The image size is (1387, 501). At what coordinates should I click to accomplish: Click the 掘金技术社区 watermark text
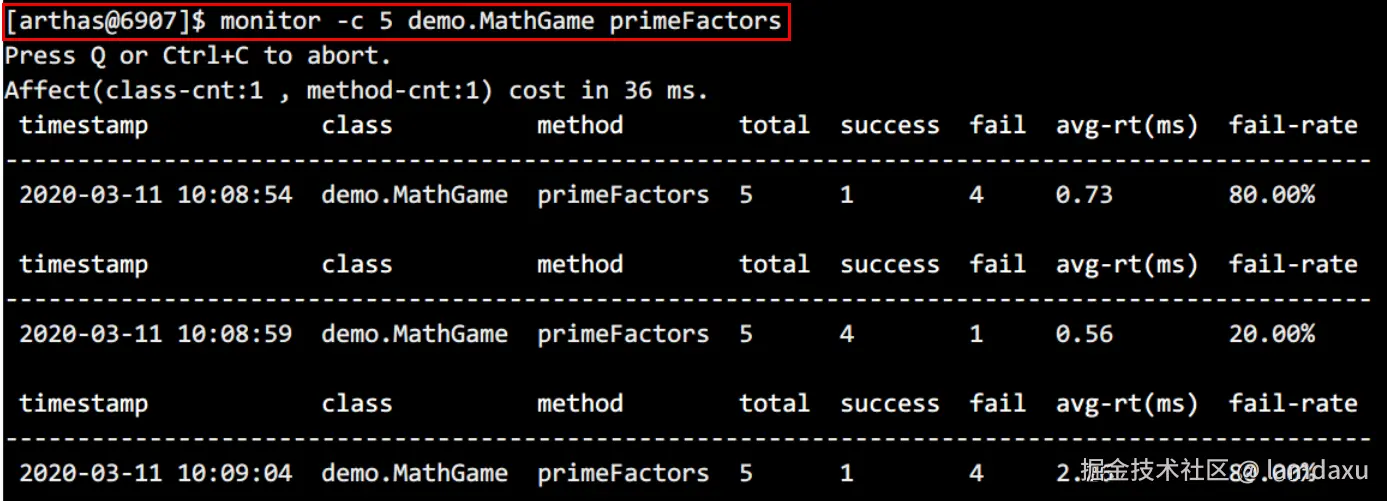tap(1155, 471)
